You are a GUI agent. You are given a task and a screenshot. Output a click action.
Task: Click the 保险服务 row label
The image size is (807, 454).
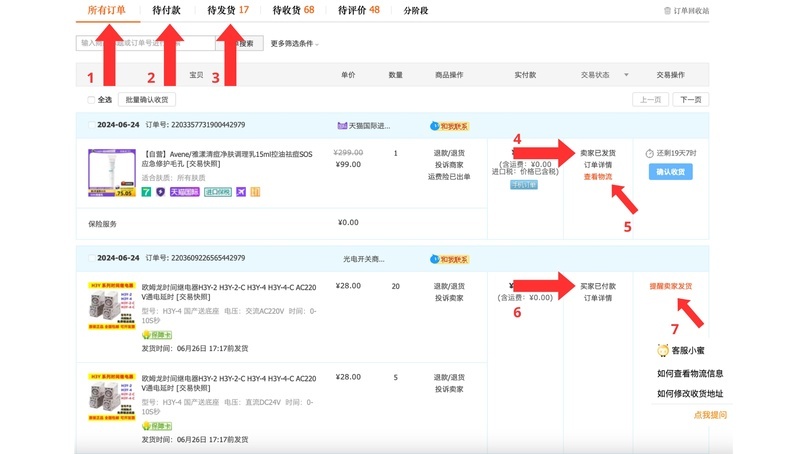tap(102, 224)
